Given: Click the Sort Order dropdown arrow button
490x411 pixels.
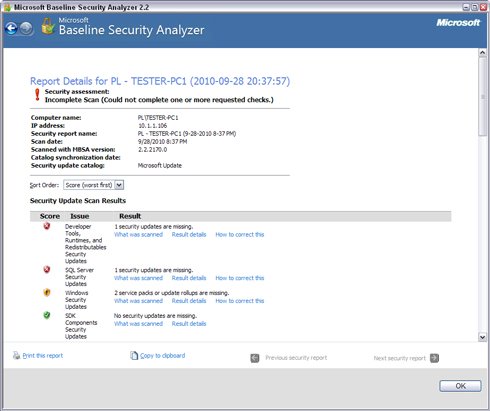Looking at the screenshot, I should (119, 185).
